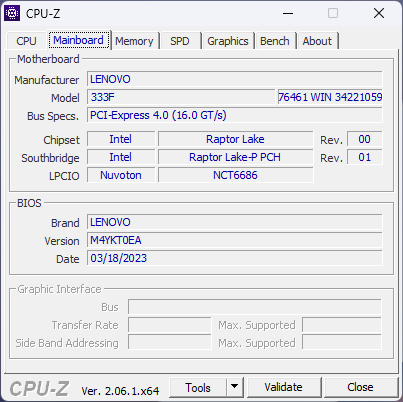Click the Manufacturer LENOVO field
The width and height of the screenshot is (403, 402).
click(x=235, y=79)
